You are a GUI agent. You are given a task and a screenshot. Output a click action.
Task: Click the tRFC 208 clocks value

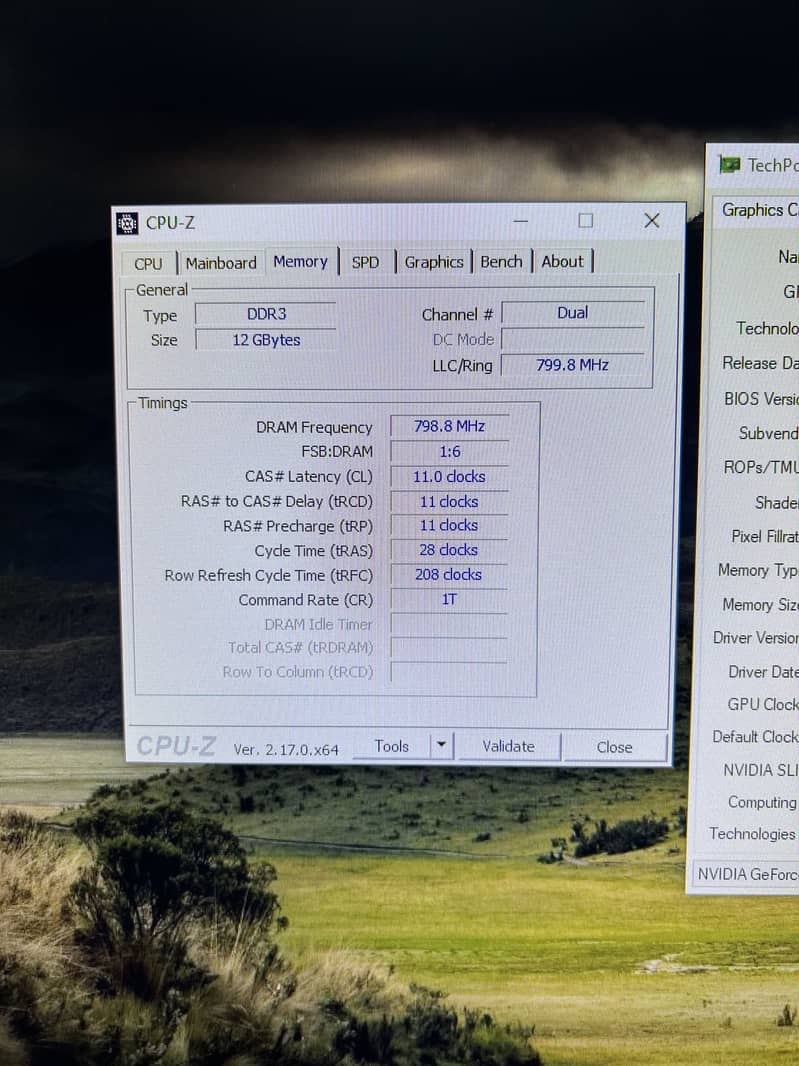(449, 574)
